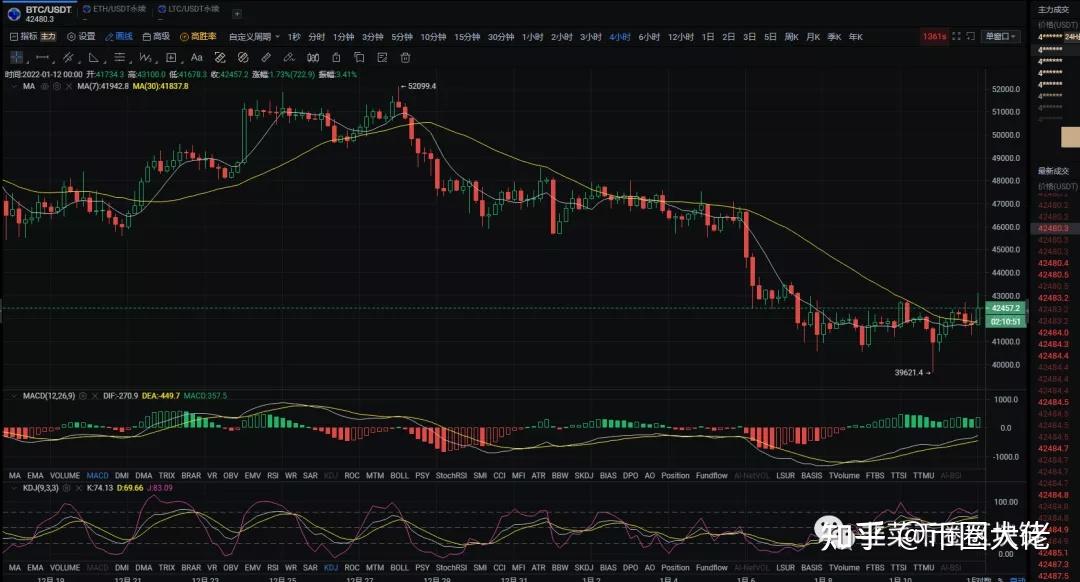The image size is (1080, 582).
Task: Select the parallel channel drawing tool
Action: [x=68, y=57]
